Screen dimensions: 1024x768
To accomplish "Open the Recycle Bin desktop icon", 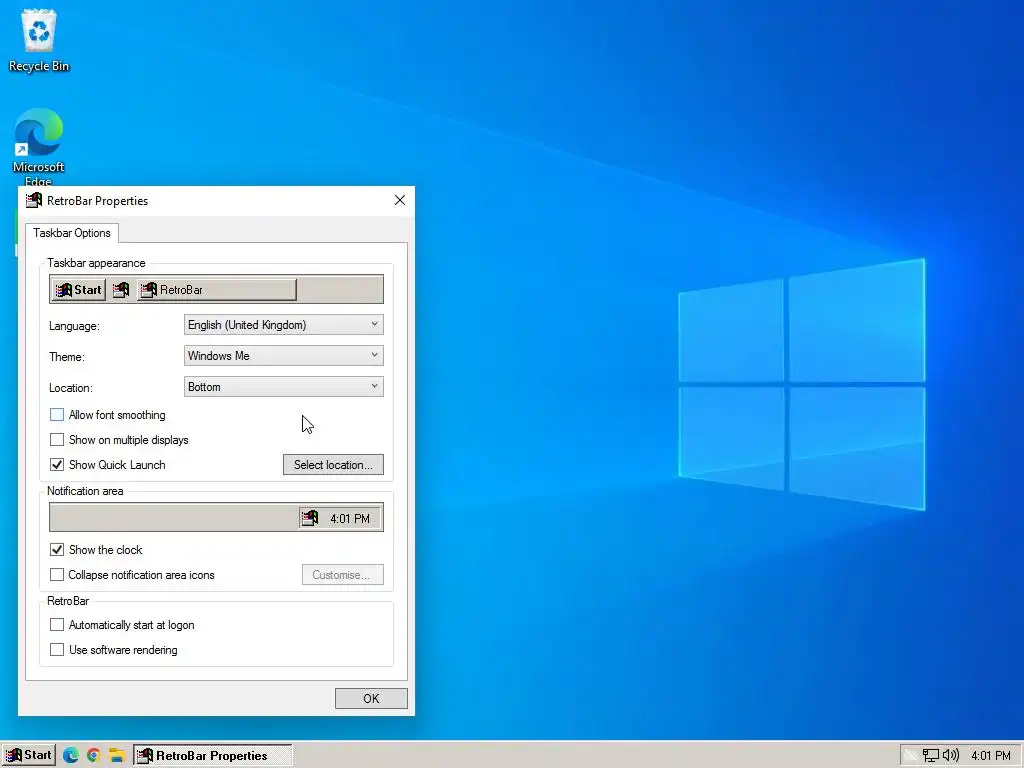I will pos(39,40).
